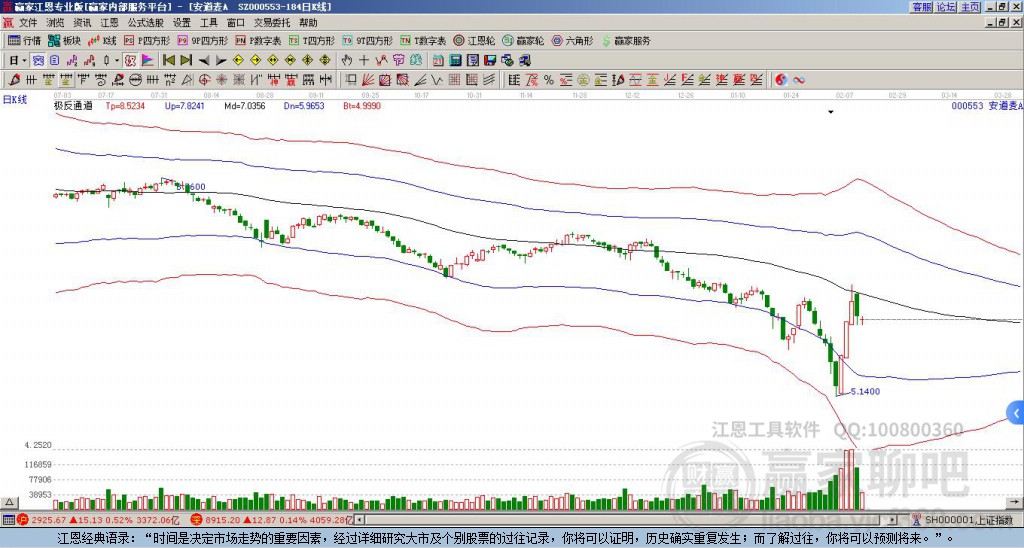Click the Dn=5.9653 indicator value
Viewport: 1024px width, 548px height.
[304, 105]
